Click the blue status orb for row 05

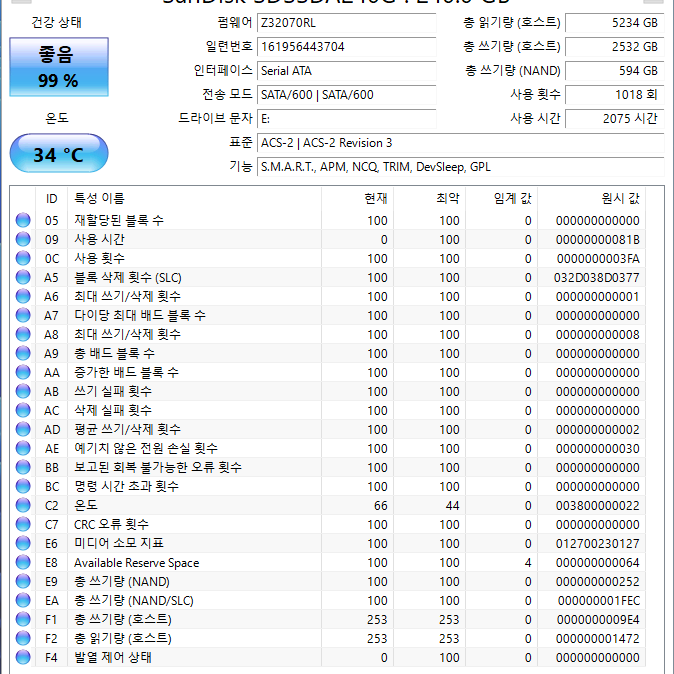[23, 220]
